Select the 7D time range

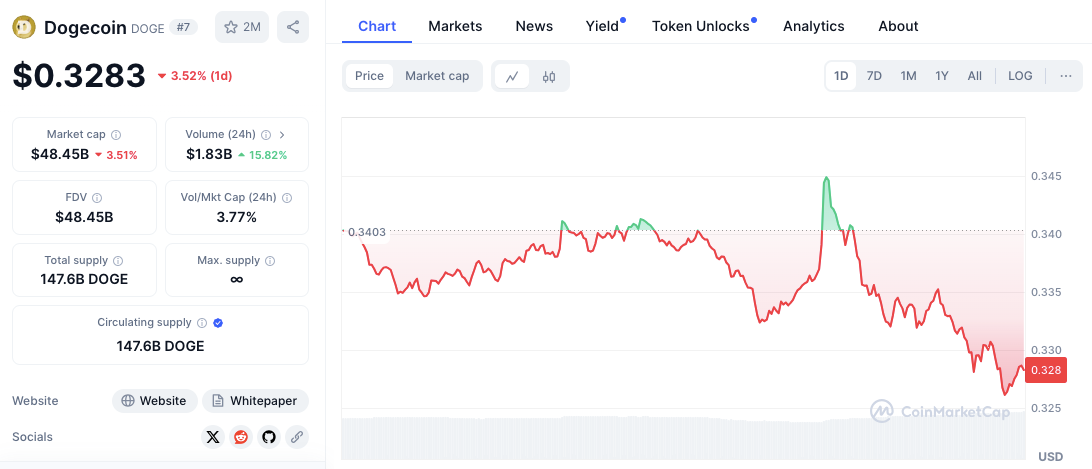click(x=874, y=76)
